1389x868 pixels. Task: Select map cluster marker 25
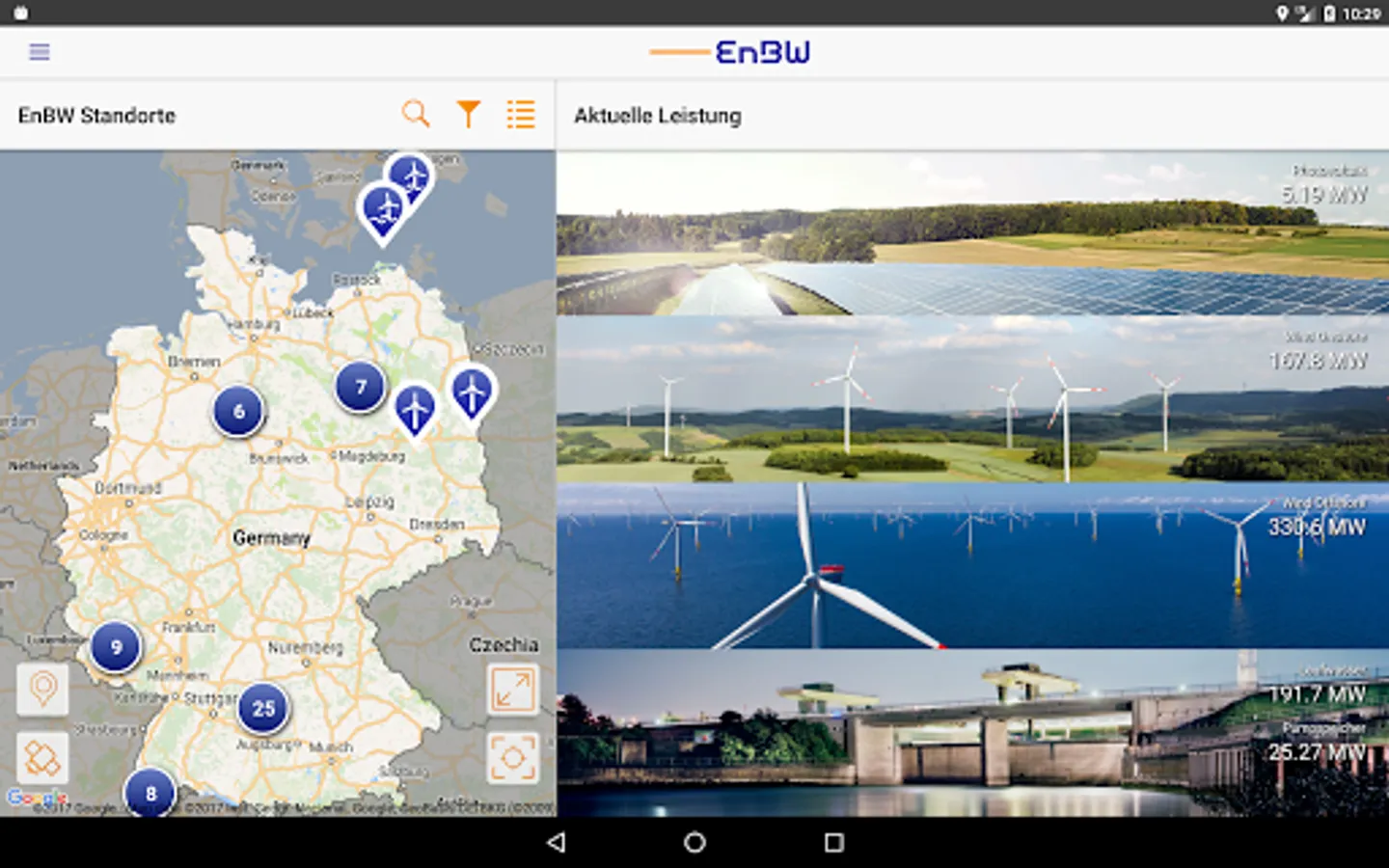[x=263, y=709]
